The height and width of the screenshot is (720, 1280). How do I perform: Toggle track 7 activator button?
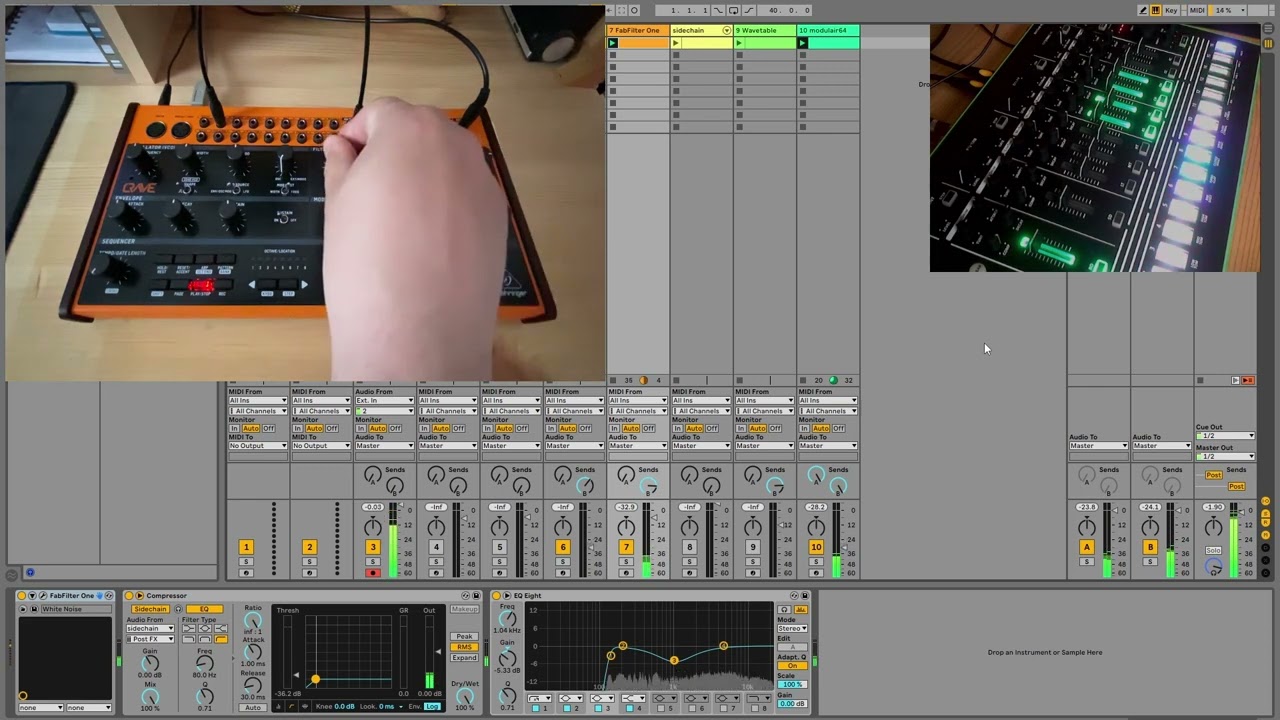(626, 547)
